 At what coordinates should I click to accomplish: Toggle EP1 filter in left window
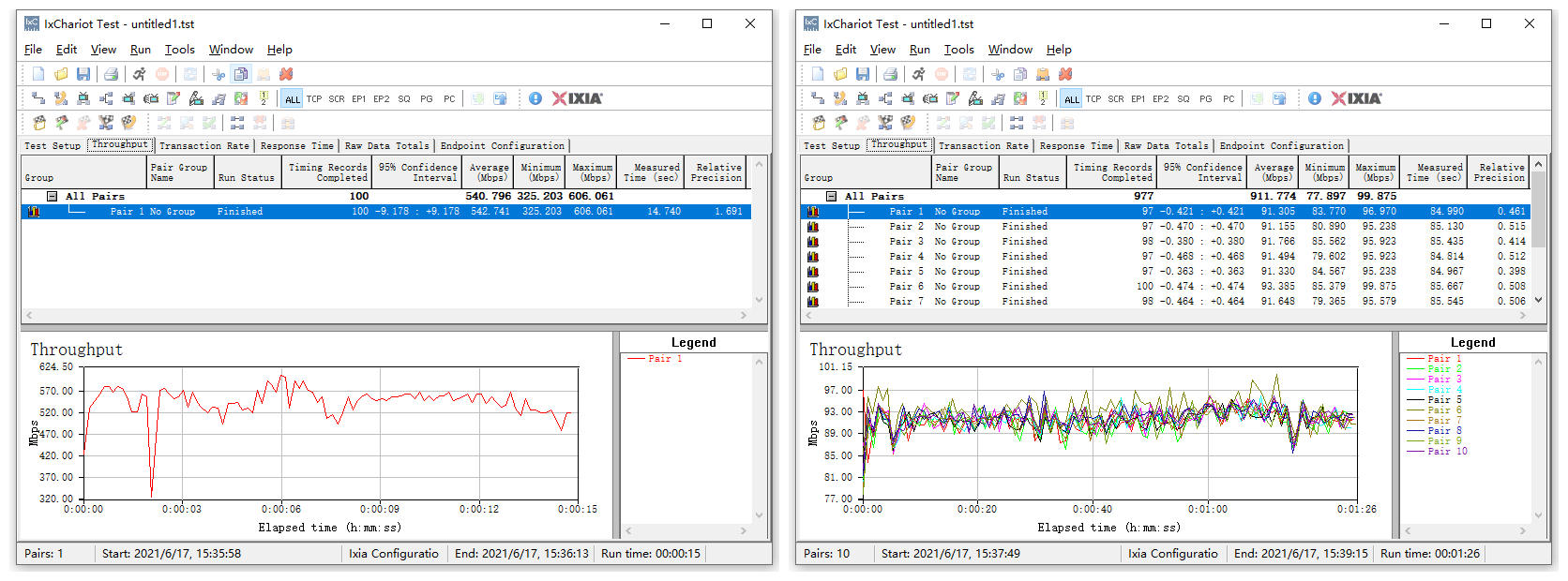[x=359, y=99]
